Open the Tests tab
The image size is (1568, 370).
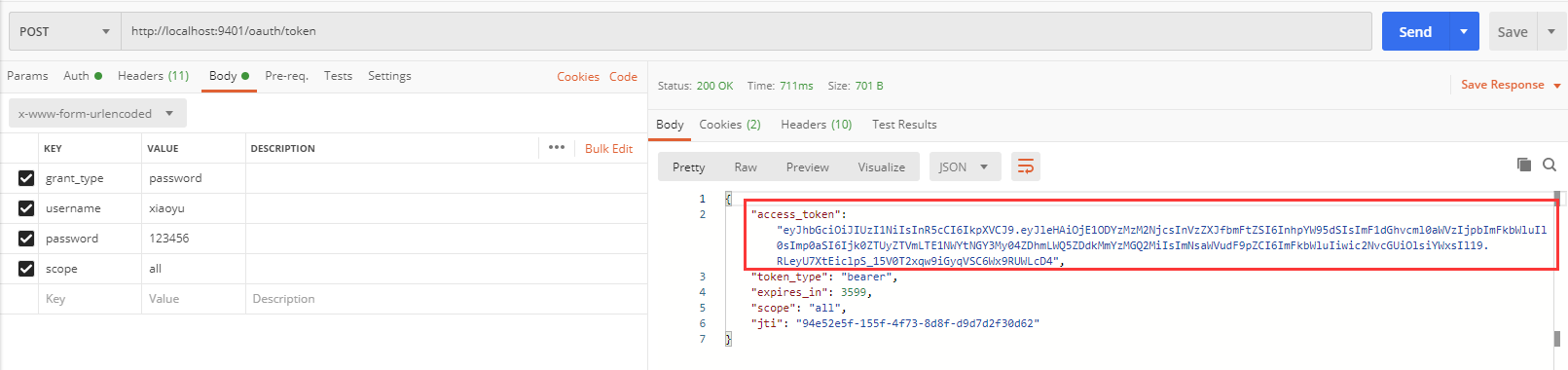click(x=338, y=76)
